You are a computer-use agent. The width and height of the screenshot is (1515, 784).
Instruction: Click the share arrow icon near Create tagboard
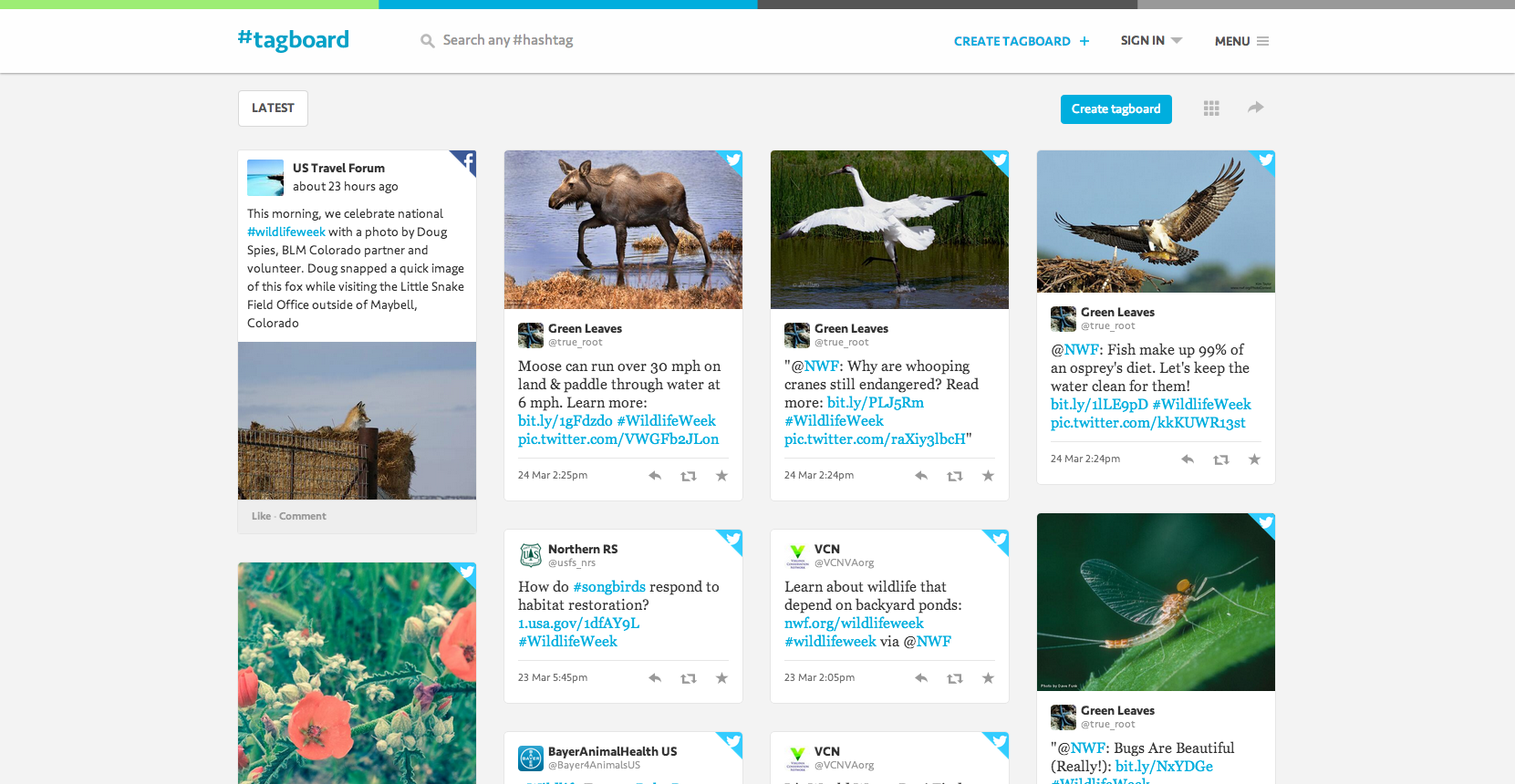click(1256, 108)
